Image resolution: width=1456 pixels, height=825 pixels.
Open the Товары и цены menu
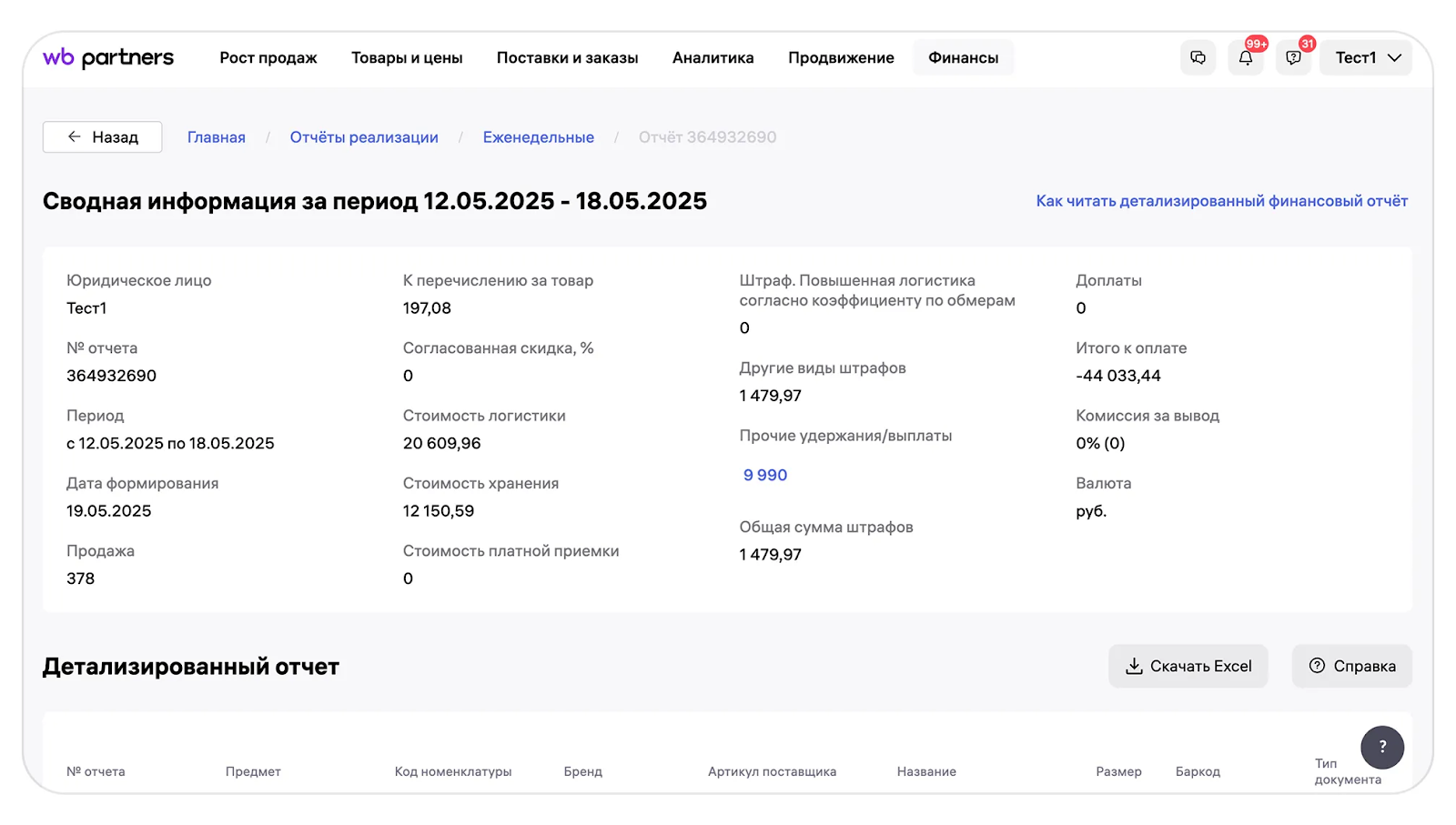[x=407, y=57]
